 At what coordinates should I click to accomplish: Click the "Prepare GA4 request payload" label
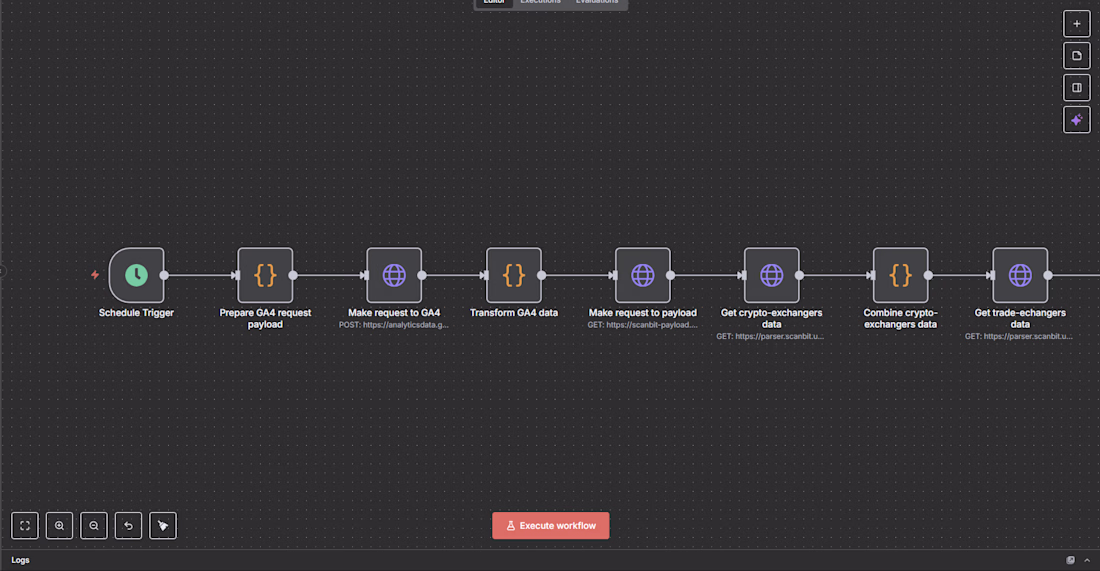265,318
